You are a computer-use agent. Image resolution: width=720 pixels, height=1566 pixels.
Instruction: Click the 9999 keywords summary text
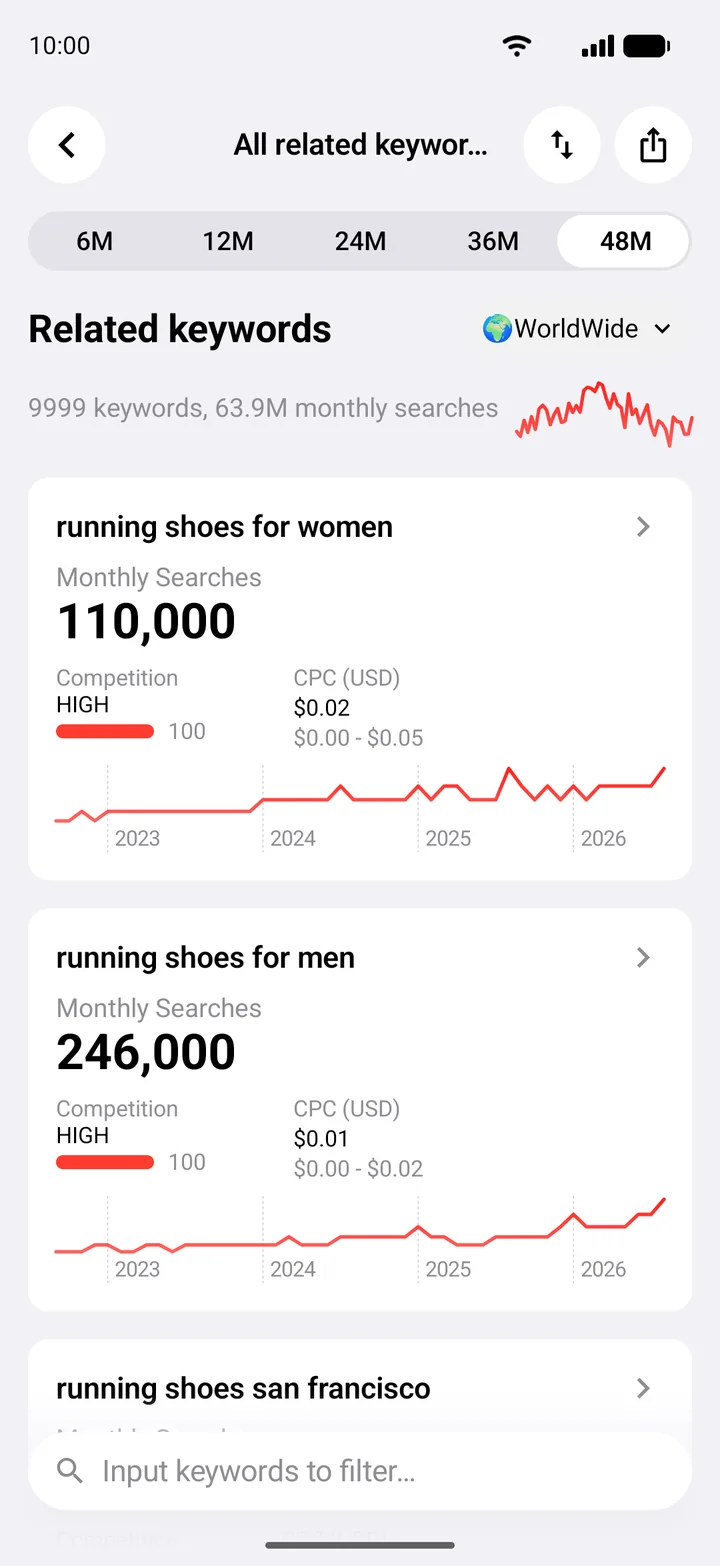point(263,408)
